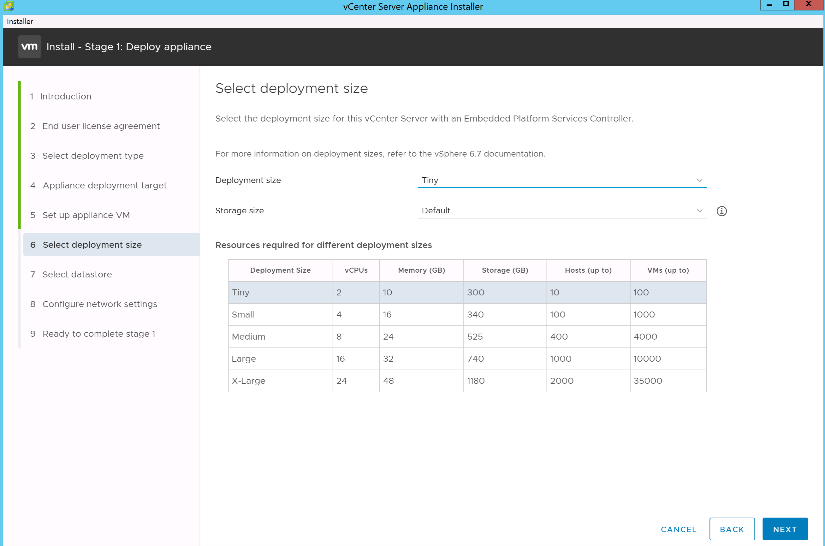Open the Storage size dropdown

(562, 211)
